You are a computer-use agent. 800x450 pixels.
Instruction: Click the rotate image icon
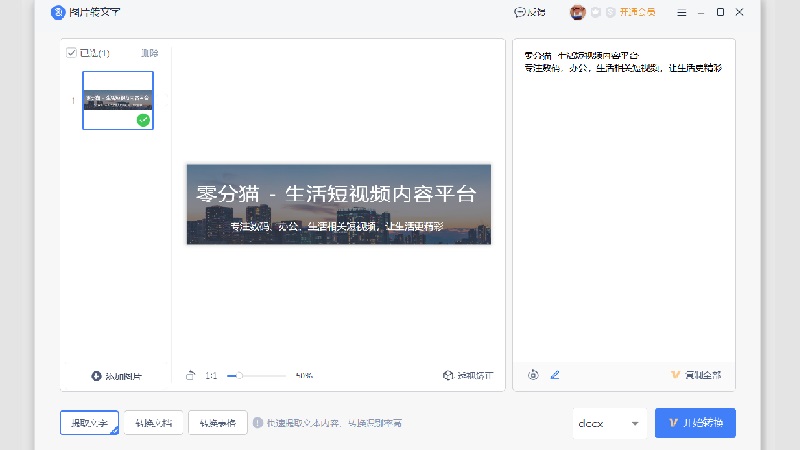click(190, 376)
